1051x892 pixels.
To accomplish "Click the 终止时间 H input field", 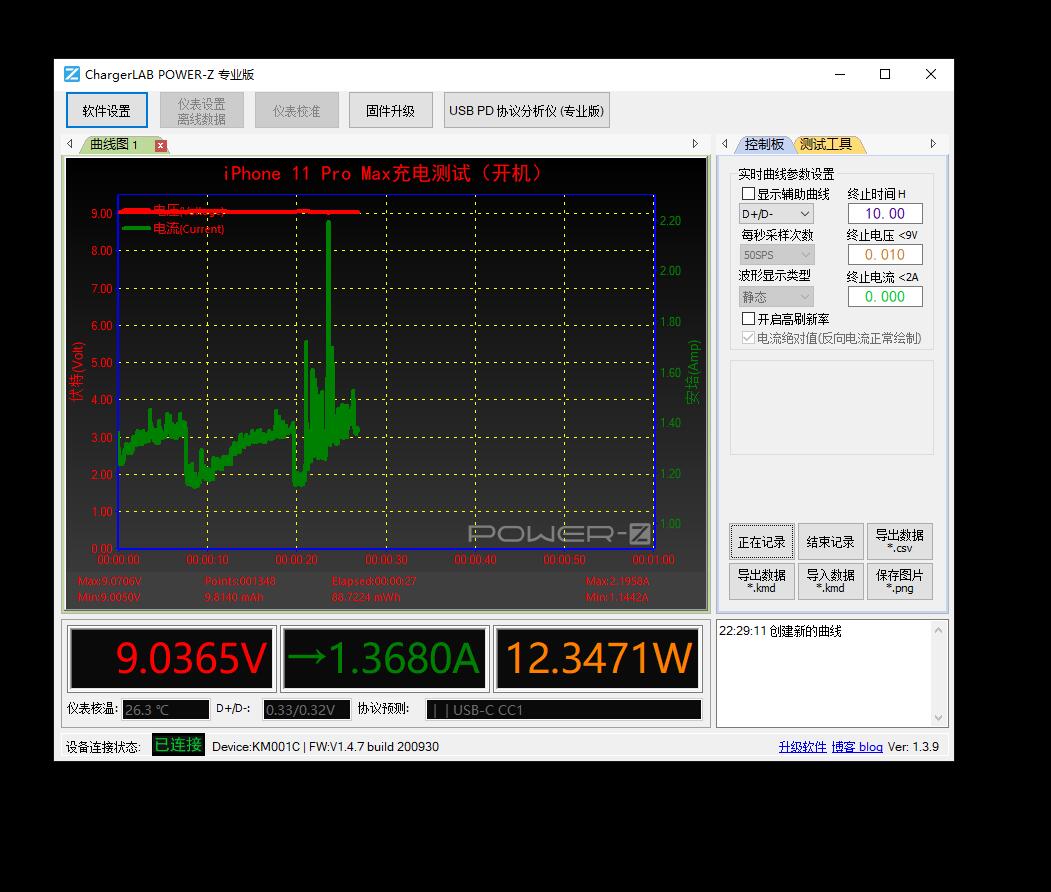I will point(884,214).
